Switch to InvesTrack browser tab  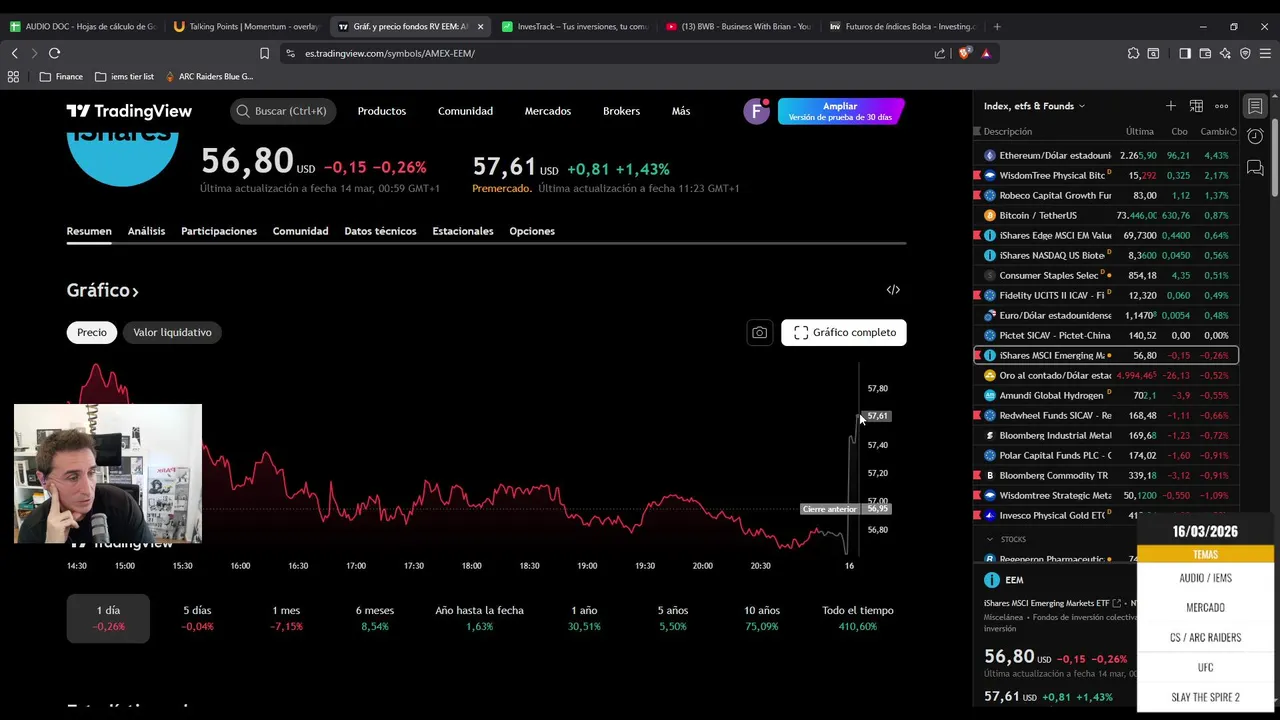click(576, 26)
